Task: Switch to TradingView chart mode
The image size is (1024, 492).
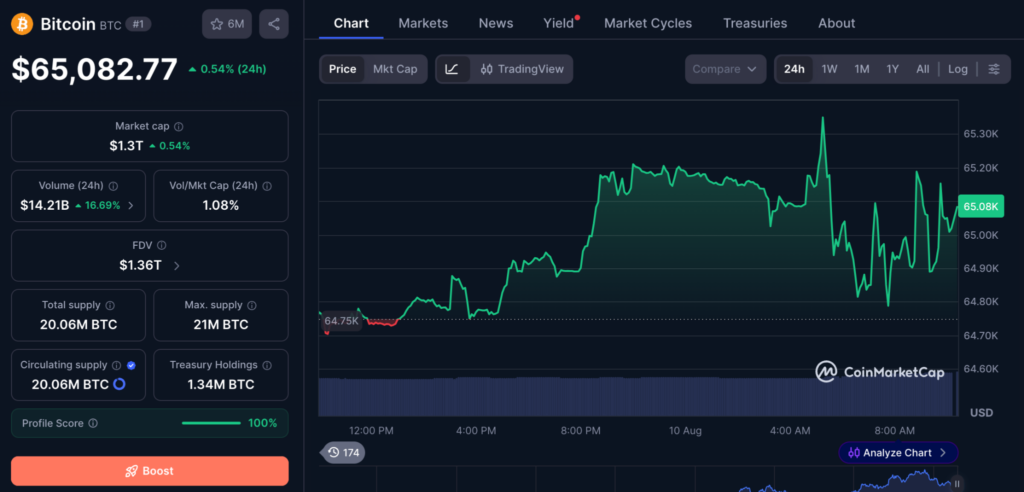Action: click(521, 69)
